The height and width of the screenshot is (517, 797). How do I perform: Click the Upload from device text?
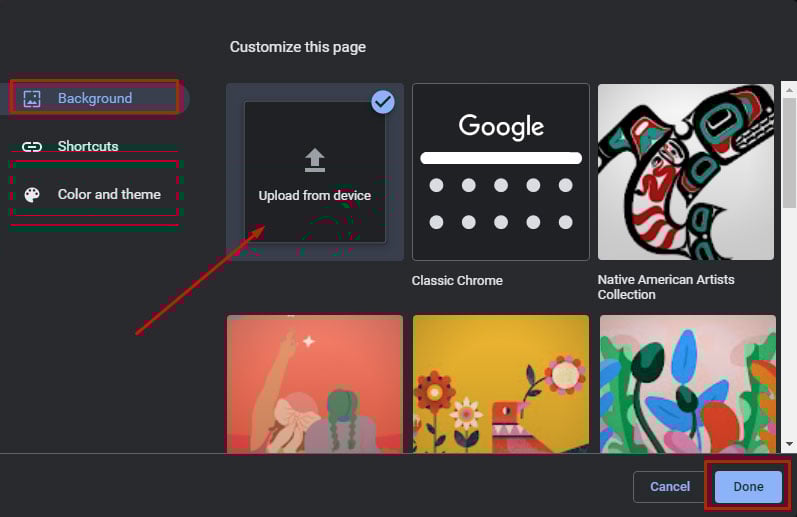315,195
